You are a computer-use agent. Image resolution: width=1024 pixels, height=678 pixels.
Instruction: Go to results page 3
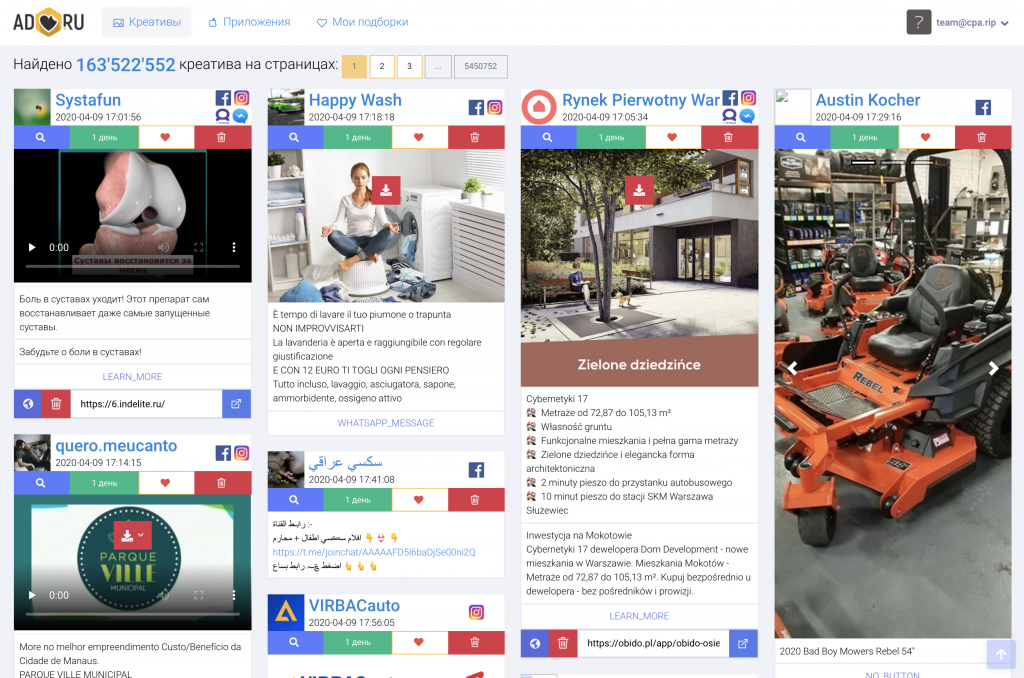click(409, 66)
